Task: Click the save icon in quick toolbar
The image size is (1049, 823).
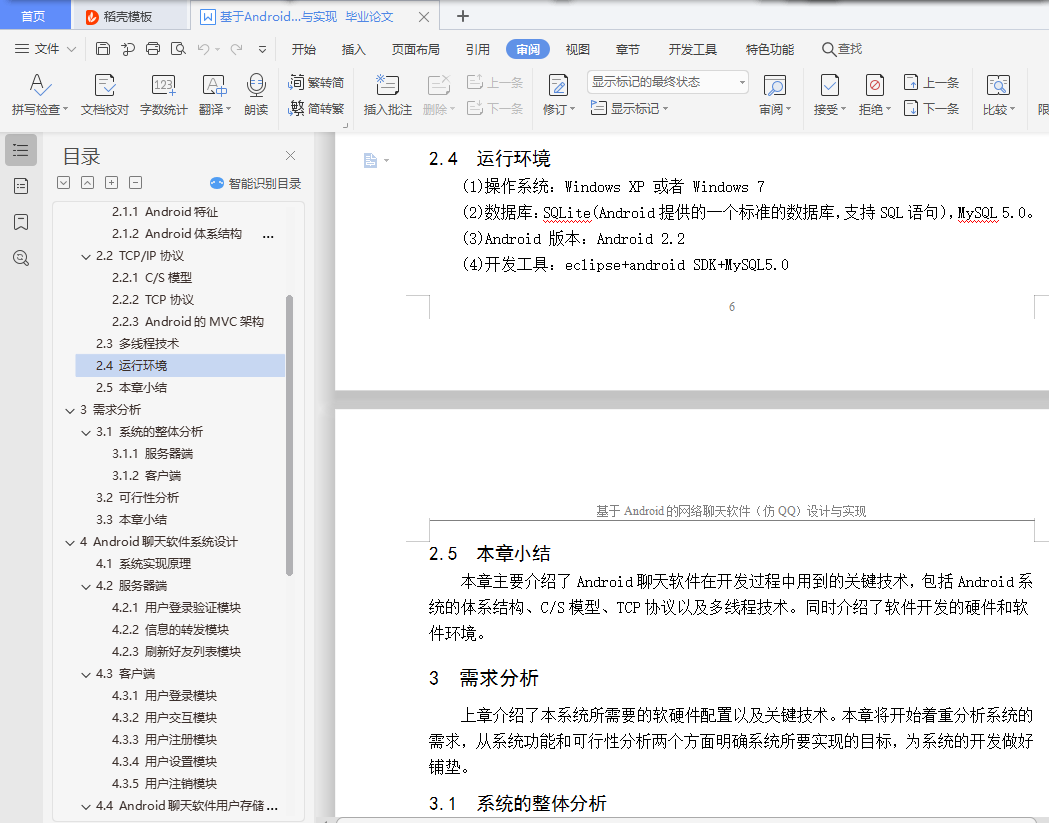Action: [x=103, y=49]
